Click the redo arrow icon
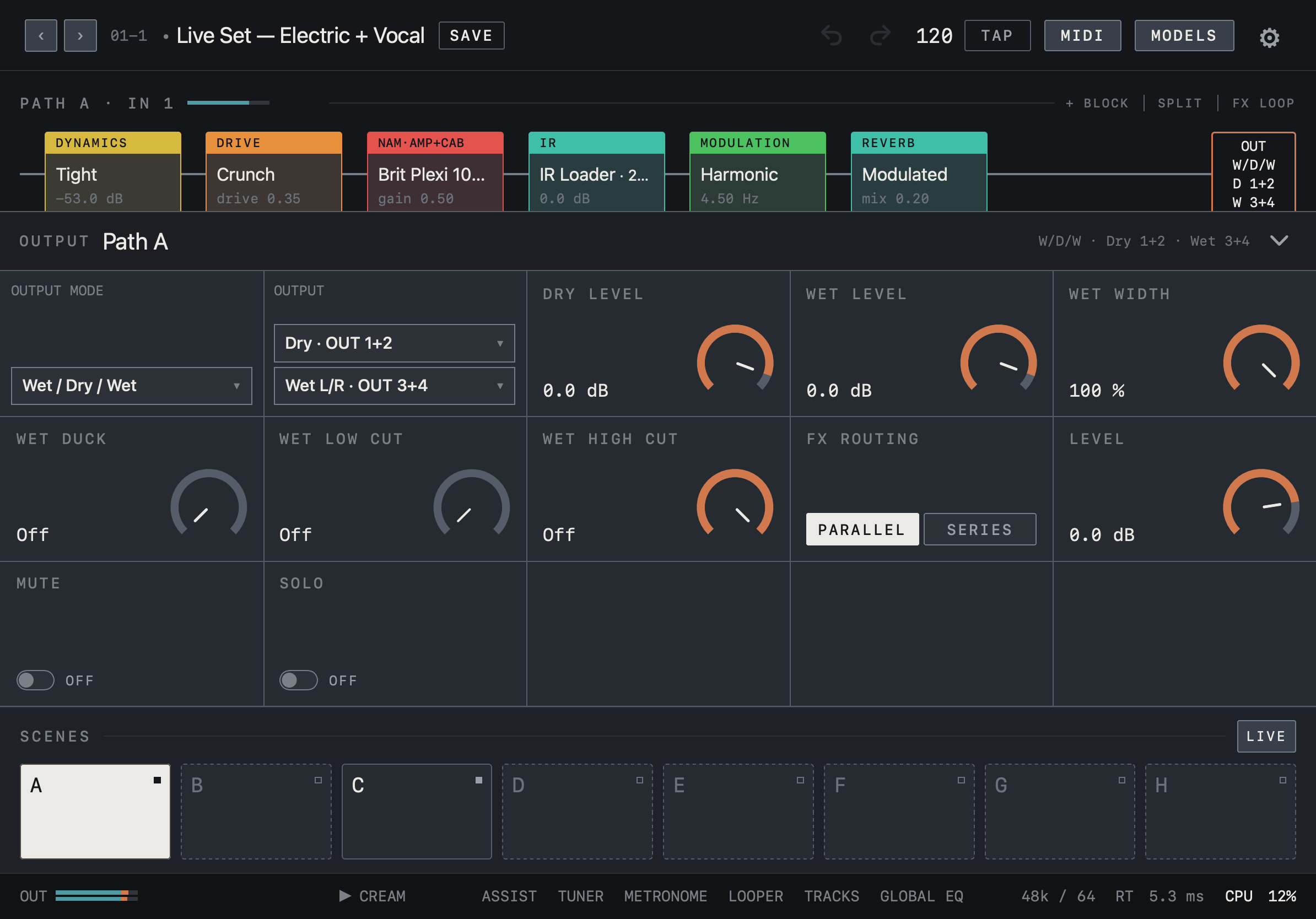 pos(881,35)
